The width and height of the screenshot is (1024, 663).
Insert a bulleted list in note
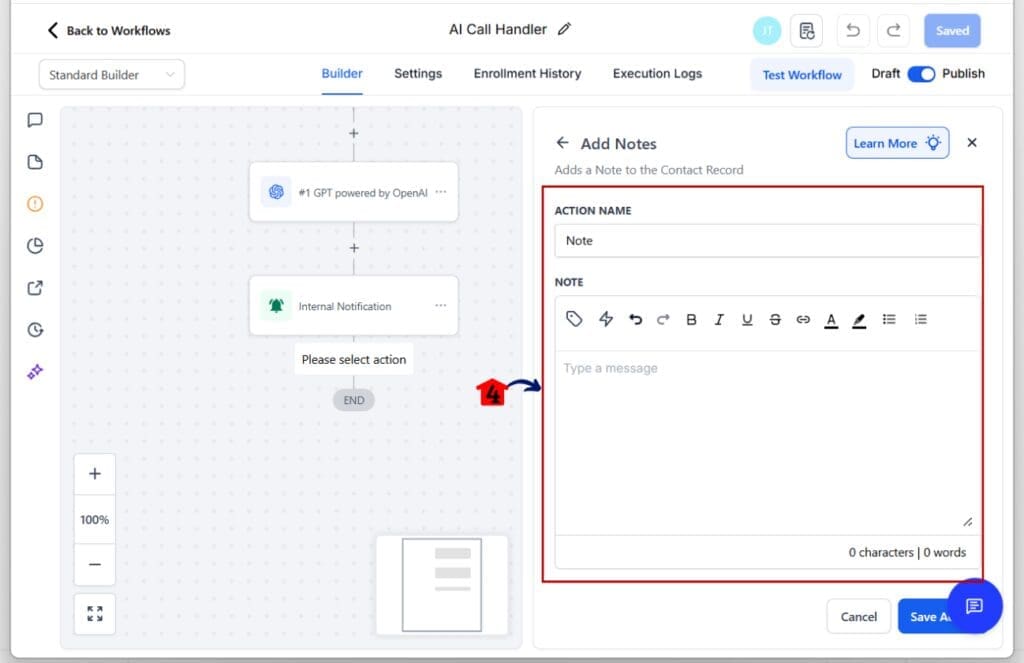point(889,320)
